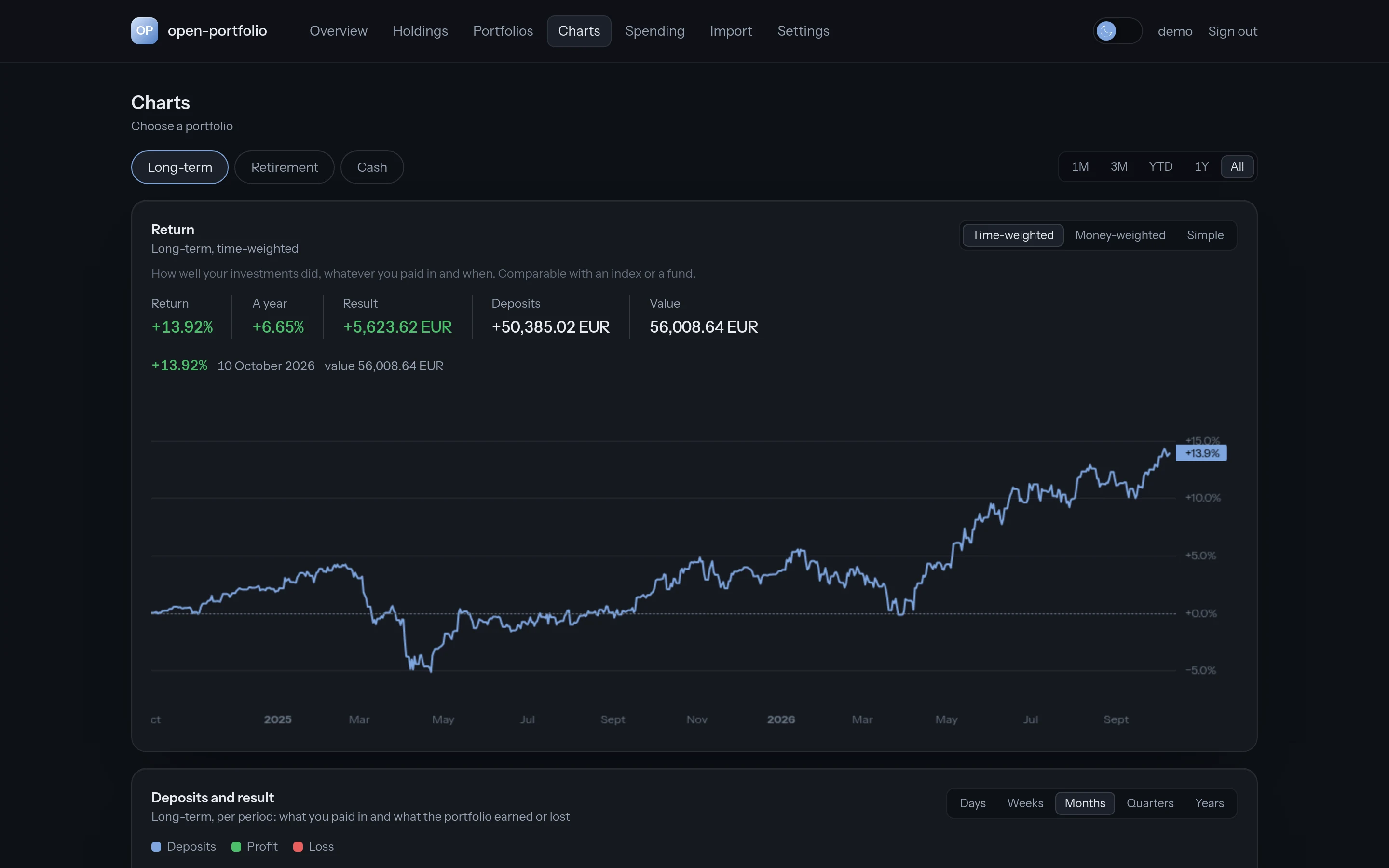Select the Time-weighted return method

(x=1012, y=235)
